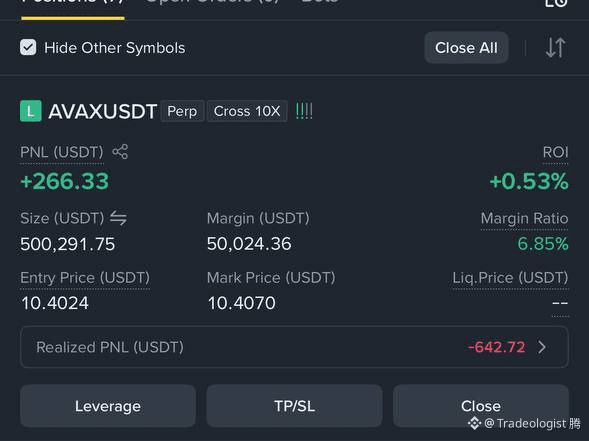Click the Close All button

tap(467, 48)
